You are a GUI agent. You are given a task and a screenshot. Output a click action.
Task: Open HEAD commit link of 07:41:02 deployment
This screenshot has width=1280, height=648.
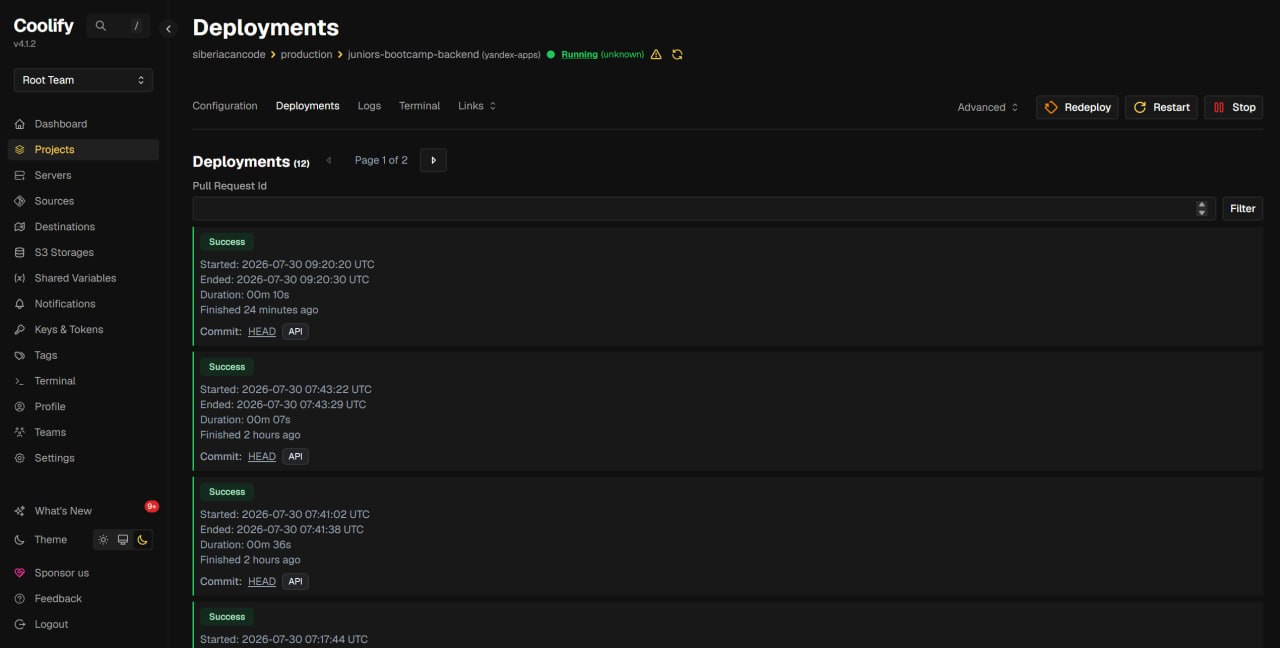(262, 582)
